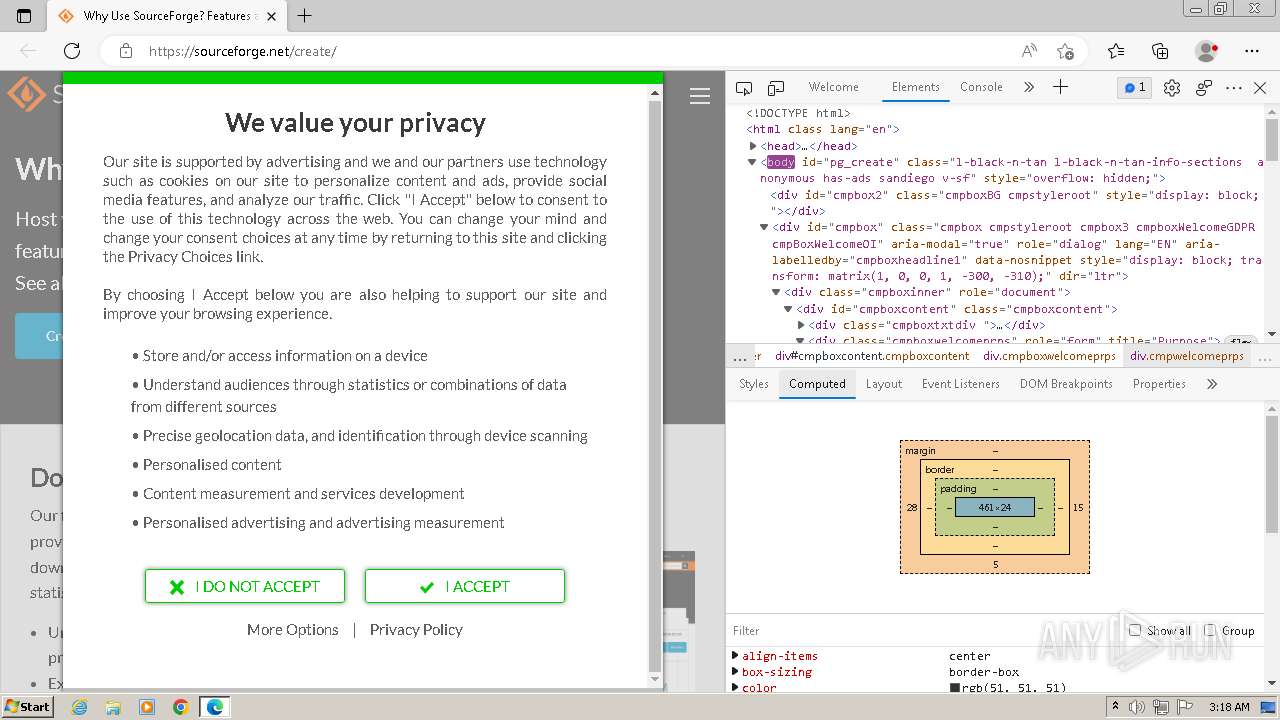
Task: Open the issues counter badge showing 1
Action: pyautogui.click(x=1135, y=88)
